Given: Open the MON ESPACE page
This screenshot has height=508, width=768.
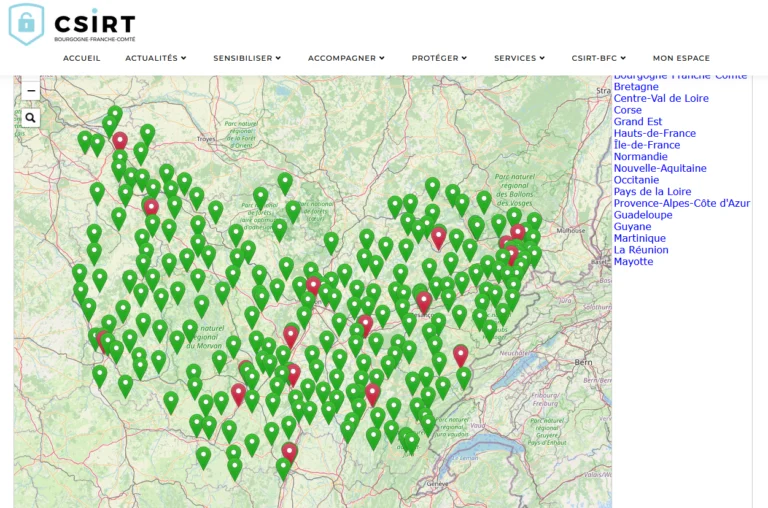Looking at the screenshot, I should click(681, 58).
